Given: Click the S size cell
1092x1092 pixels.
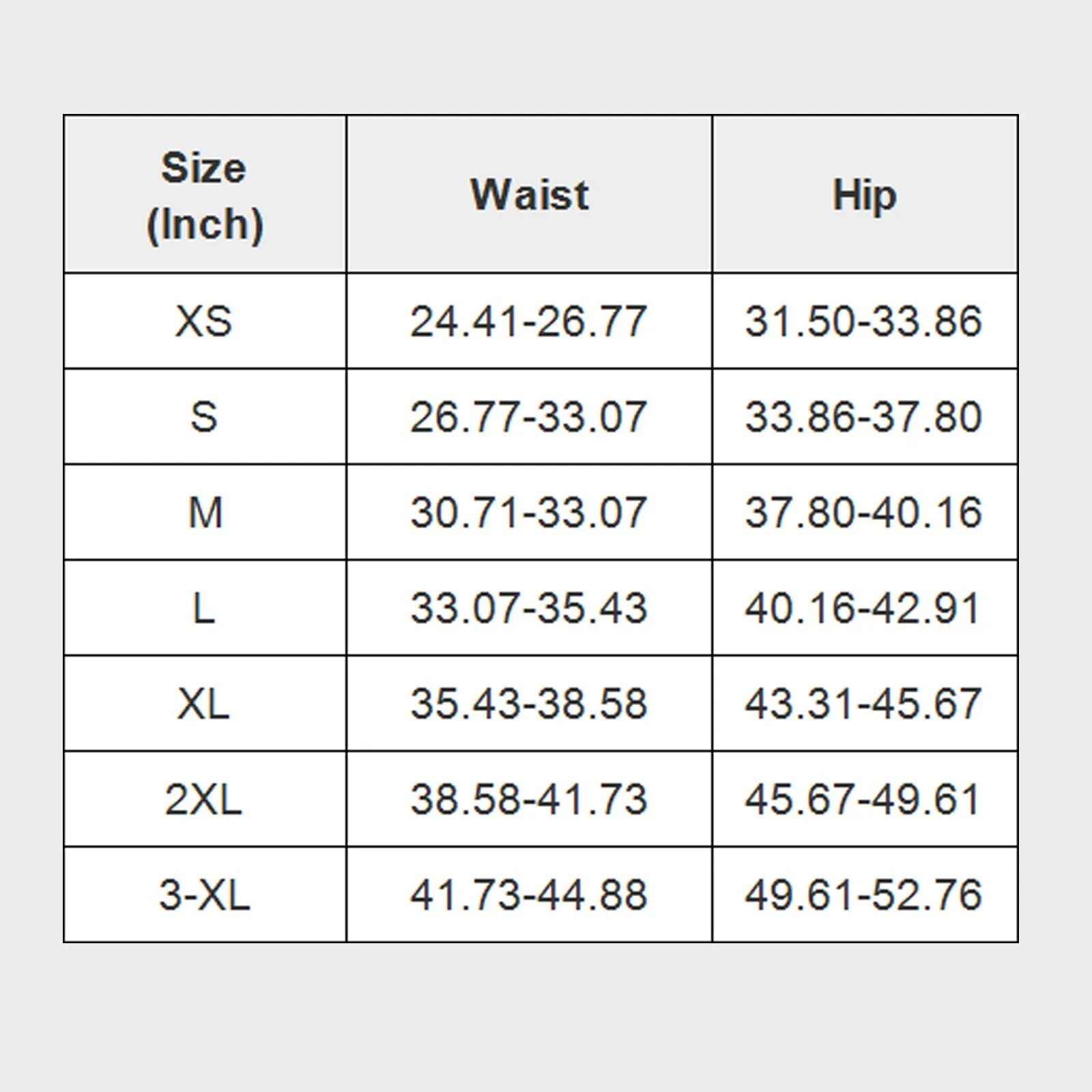Looking at the screenshot, I should (205, 416).
